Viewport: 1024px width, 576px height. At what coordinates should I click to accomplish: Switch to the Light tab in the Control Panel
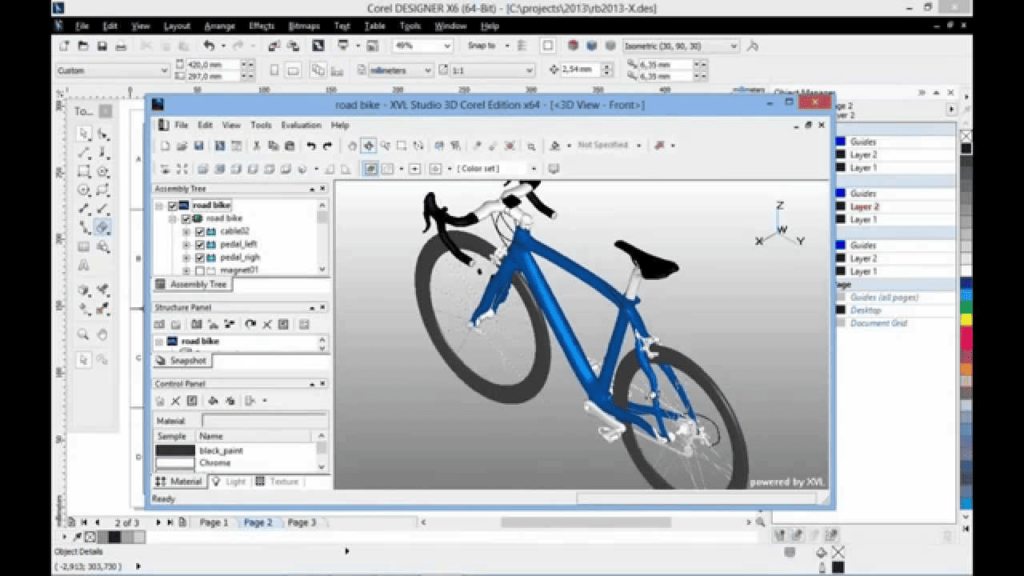[228, 480]
